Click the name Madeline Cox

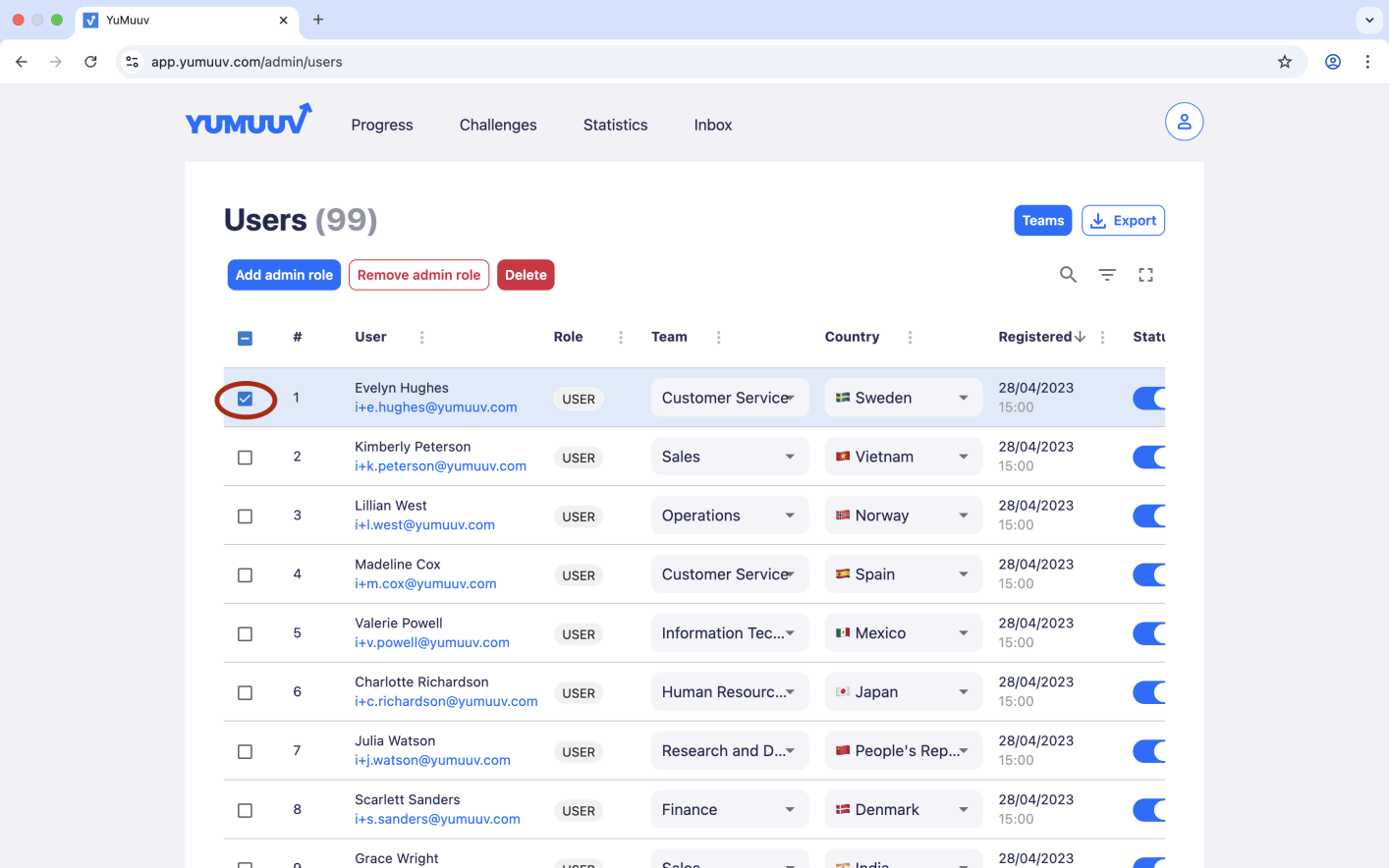click(x=398, y=565)
